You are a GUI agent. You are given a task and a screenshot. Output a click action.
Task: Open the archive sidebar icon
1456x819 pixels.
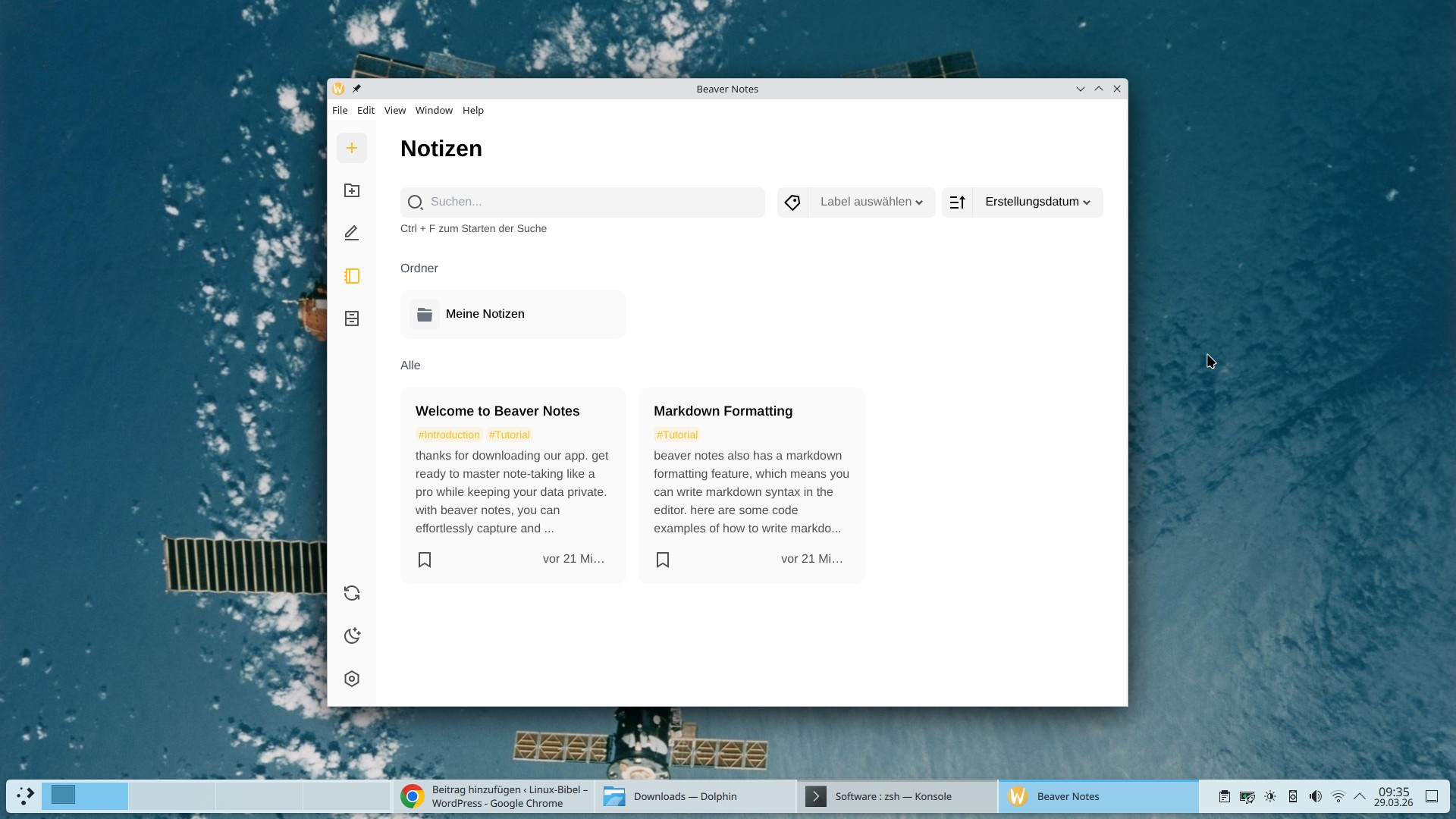point(352,318)
